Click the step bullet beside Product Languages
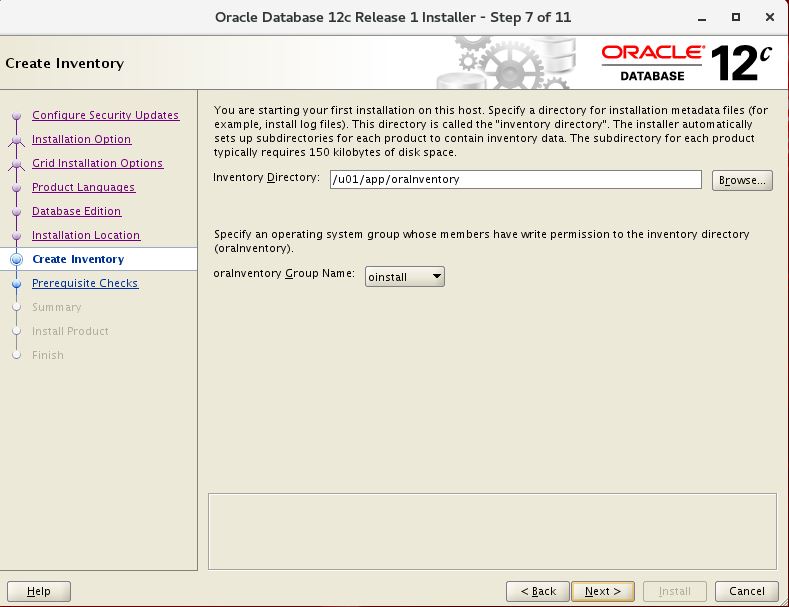Screen dimensions: 789x607 pyautogui.click(x=17, y=188)
